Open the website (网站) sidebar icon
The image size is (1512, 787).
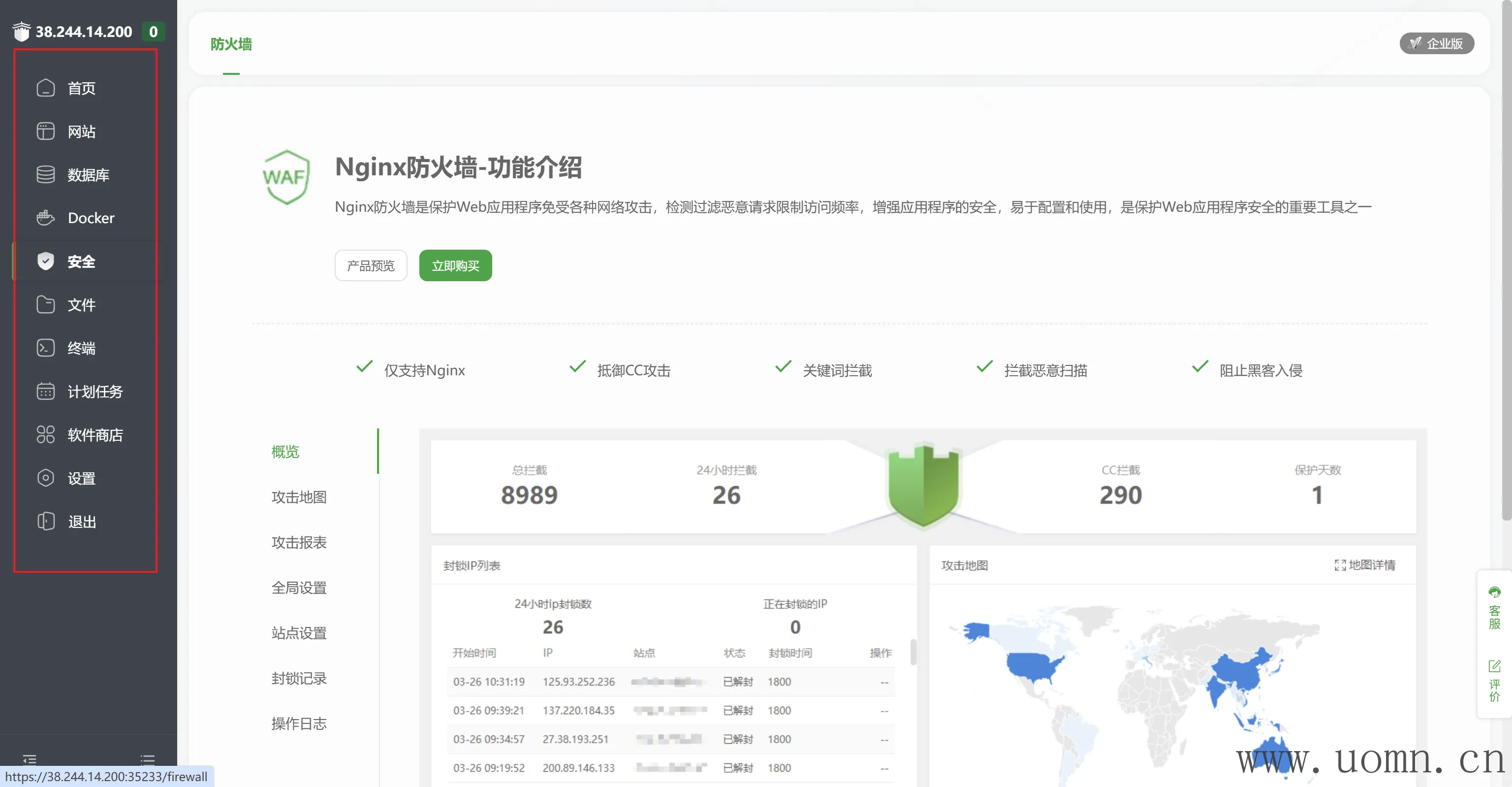(46, 131)
